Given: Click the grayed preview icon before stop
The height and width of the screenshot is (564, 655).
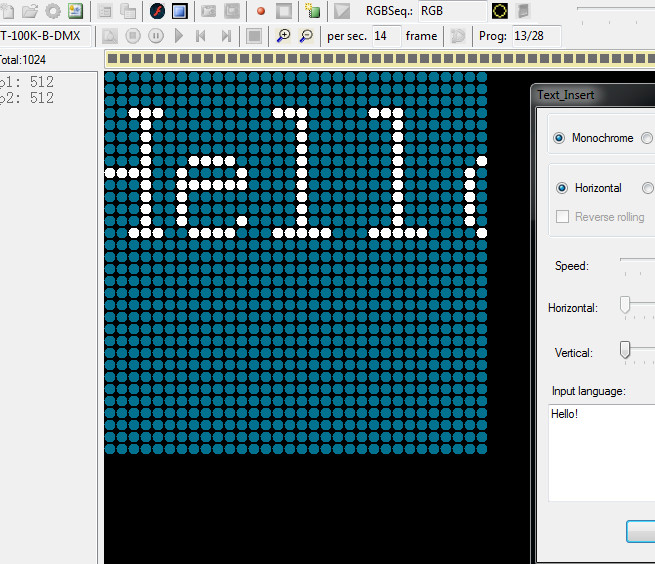Looking at the screenshot, I should 110,36.
